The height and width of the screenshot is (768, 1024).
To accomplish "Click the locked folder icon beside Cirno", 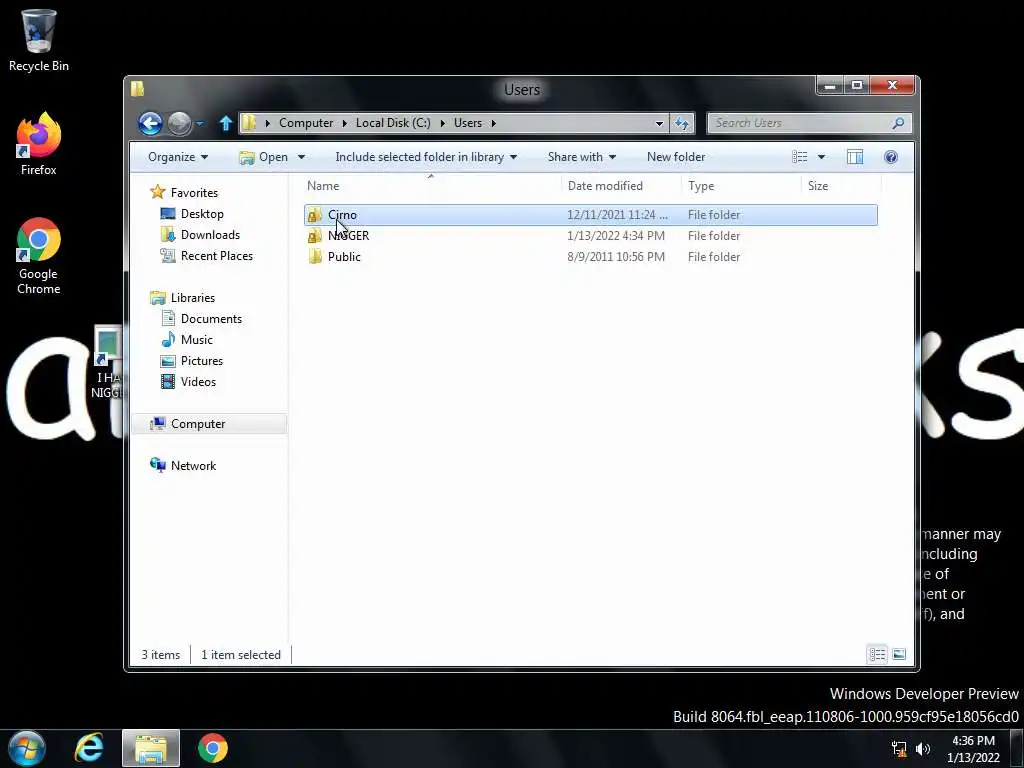I will tap(315, 215).
